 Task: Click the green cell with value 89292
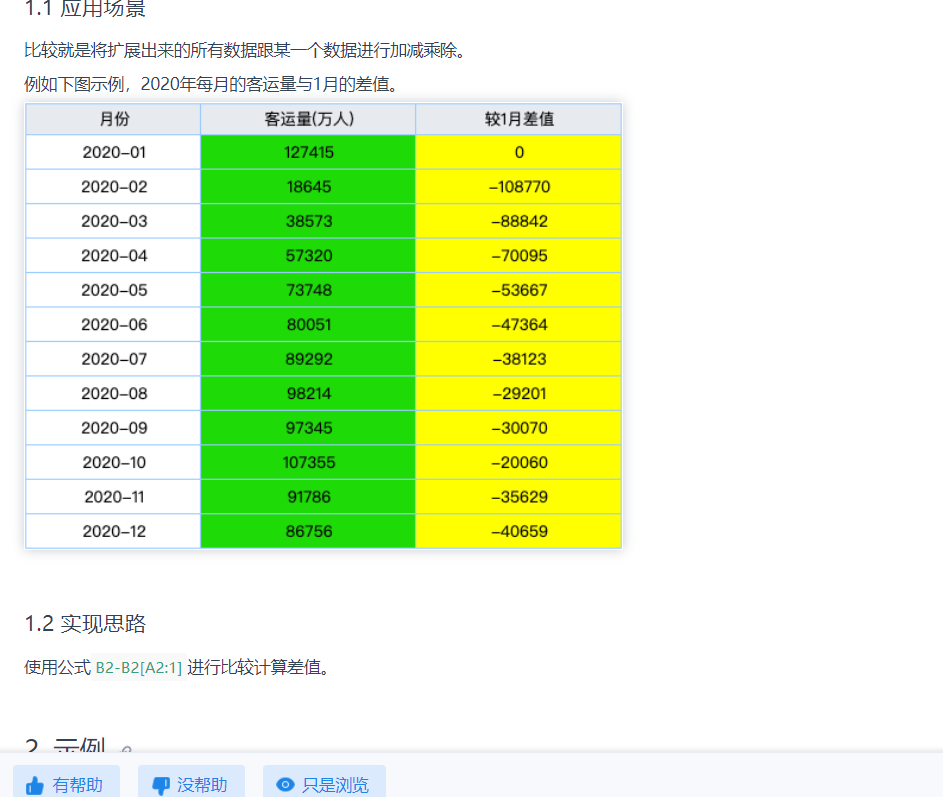pyautogui.click(x=308, y=358)
